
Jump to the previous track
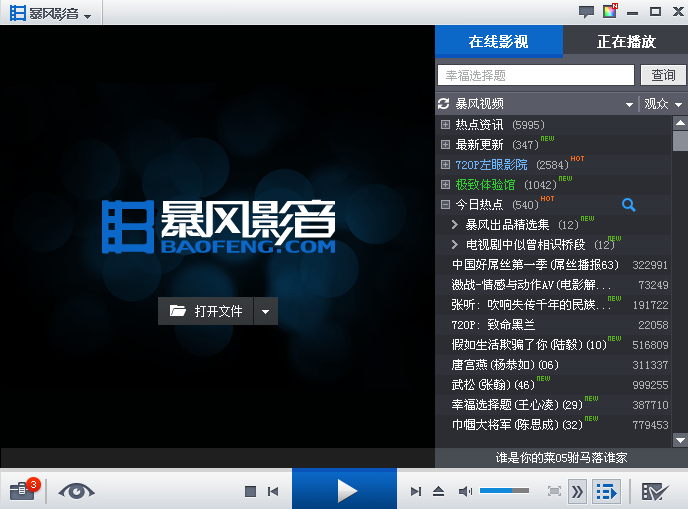point(273,491)
